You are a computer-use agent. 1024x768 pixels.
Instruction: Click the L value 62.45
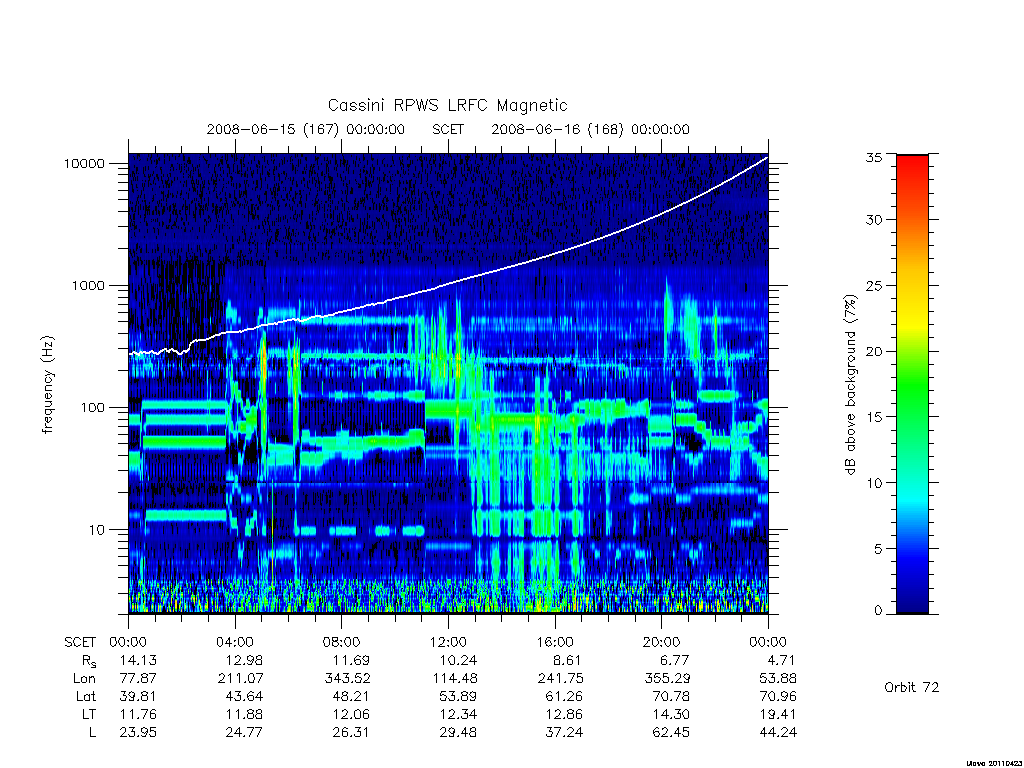pyautogui.click(x=671, y=732)
